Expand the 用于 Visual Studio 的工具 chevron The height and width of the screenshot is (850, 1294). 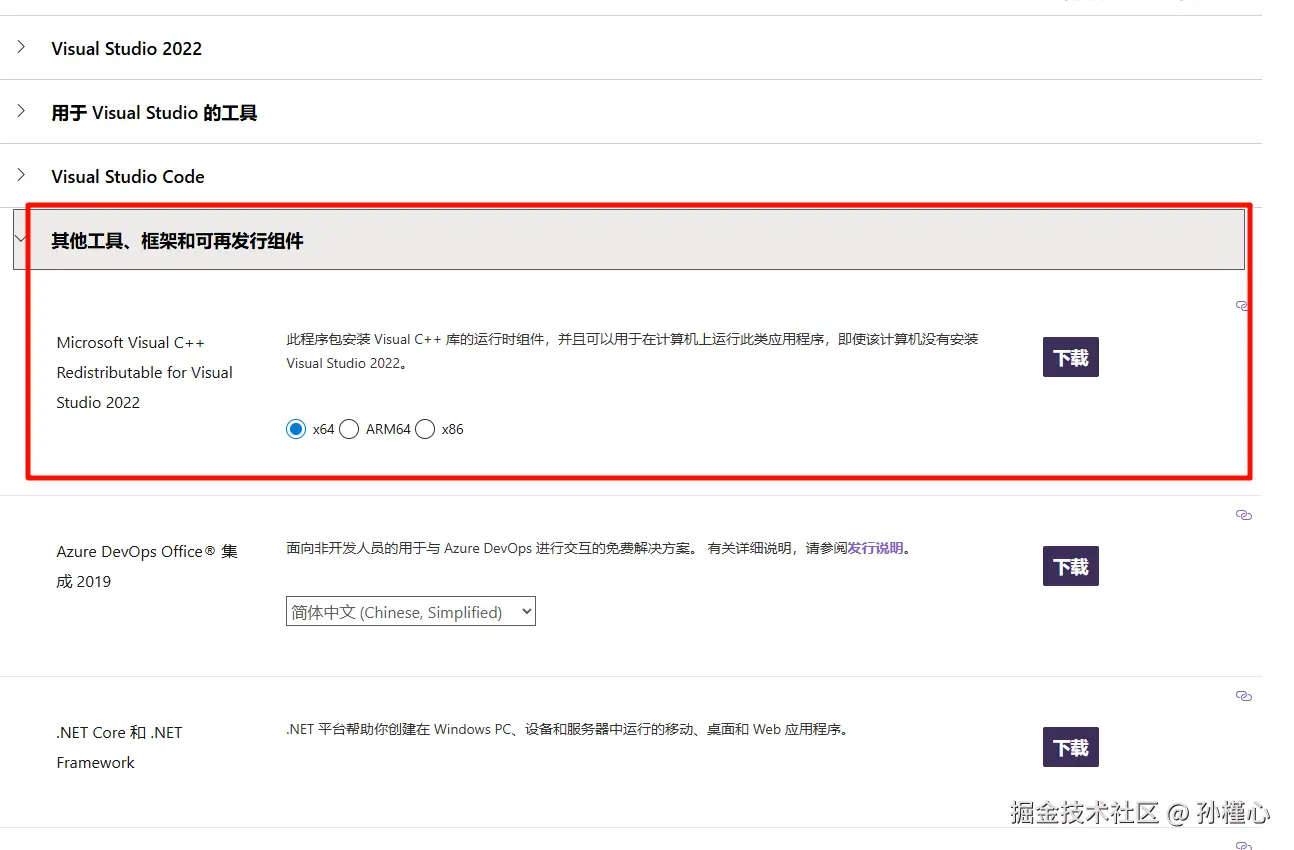click(x=21, y=111)
